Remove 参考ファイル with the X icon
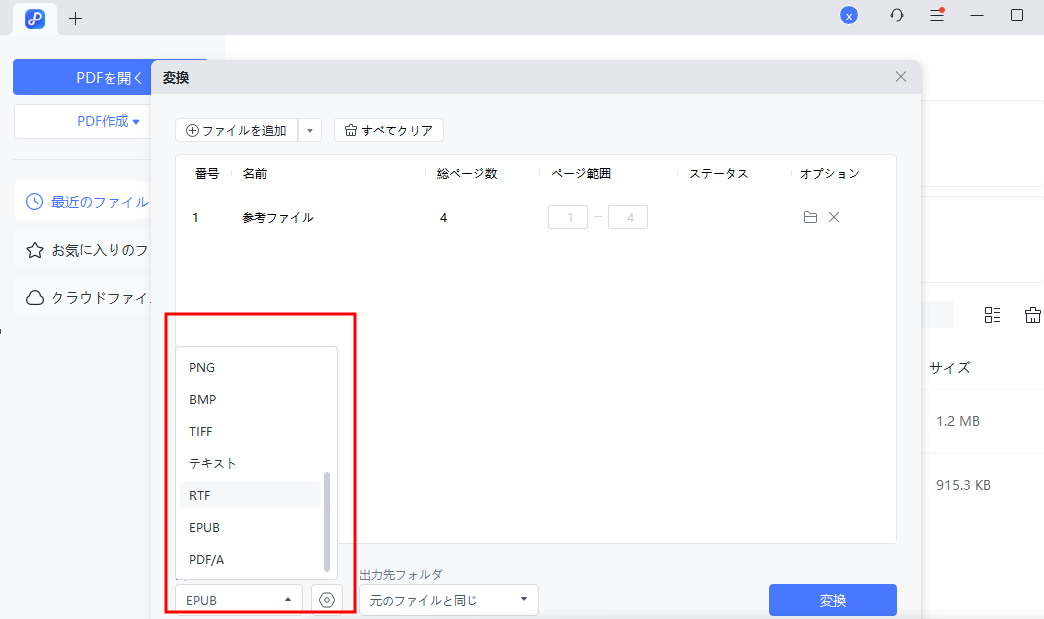 coord(834,216)
